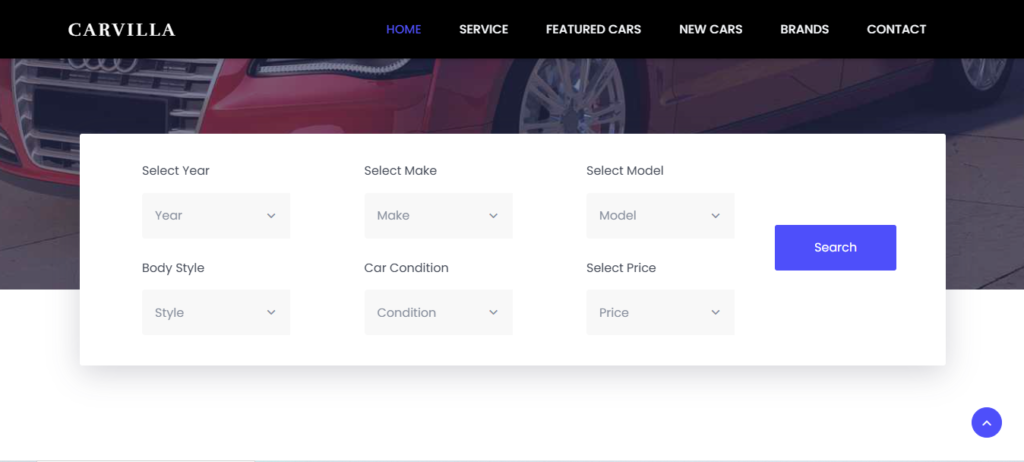This screenshot has width=1024, height=462.
Task: Expand the Year dropdown
Action: pos(215,216)
